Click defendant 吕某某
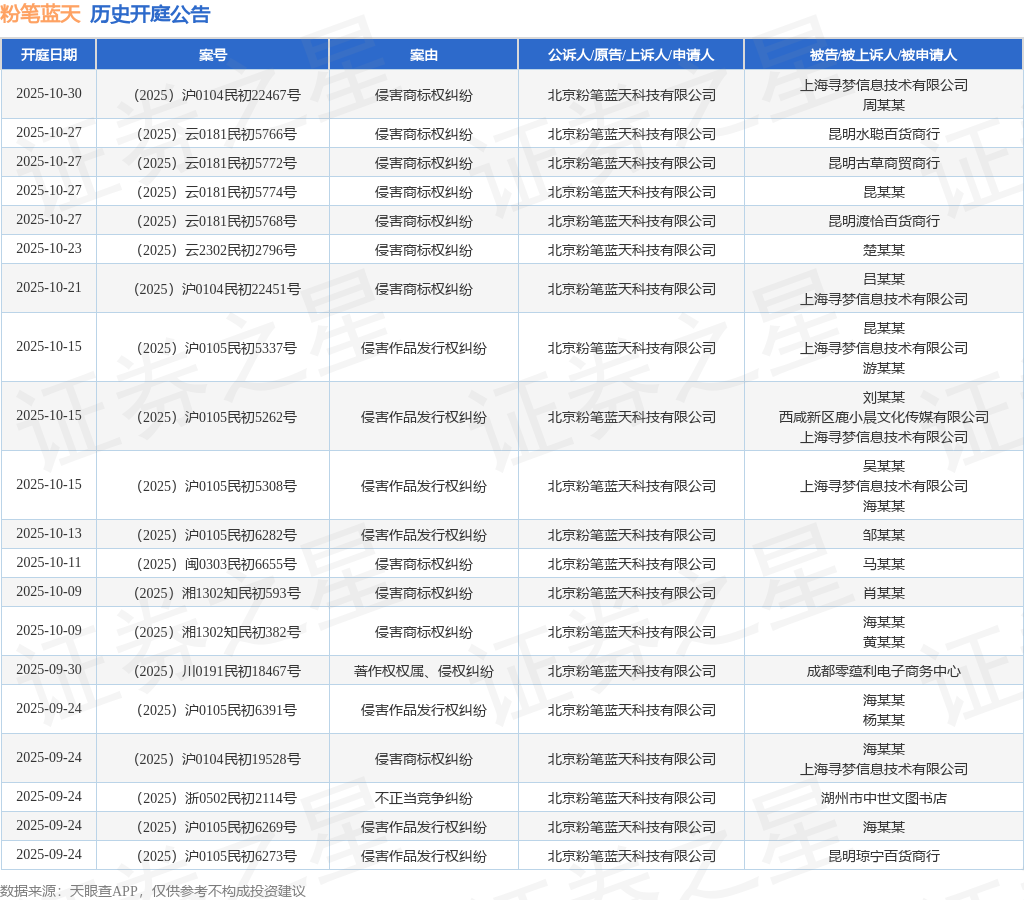 884,279
